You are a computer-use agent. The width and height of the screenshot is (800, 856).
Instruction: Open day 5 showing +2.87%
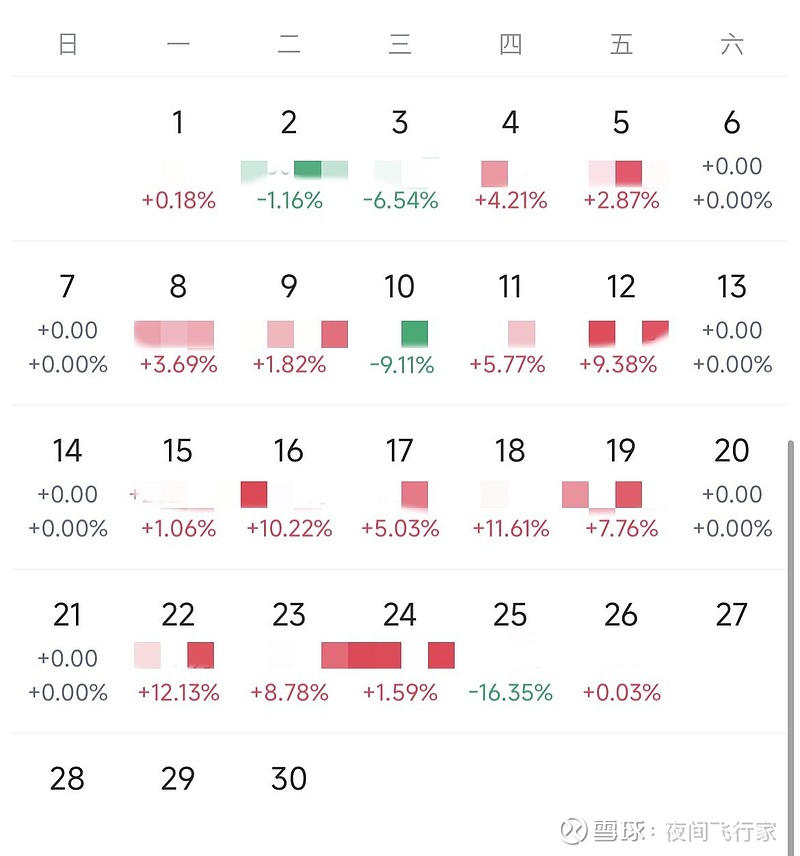click(x=621, y=160)
